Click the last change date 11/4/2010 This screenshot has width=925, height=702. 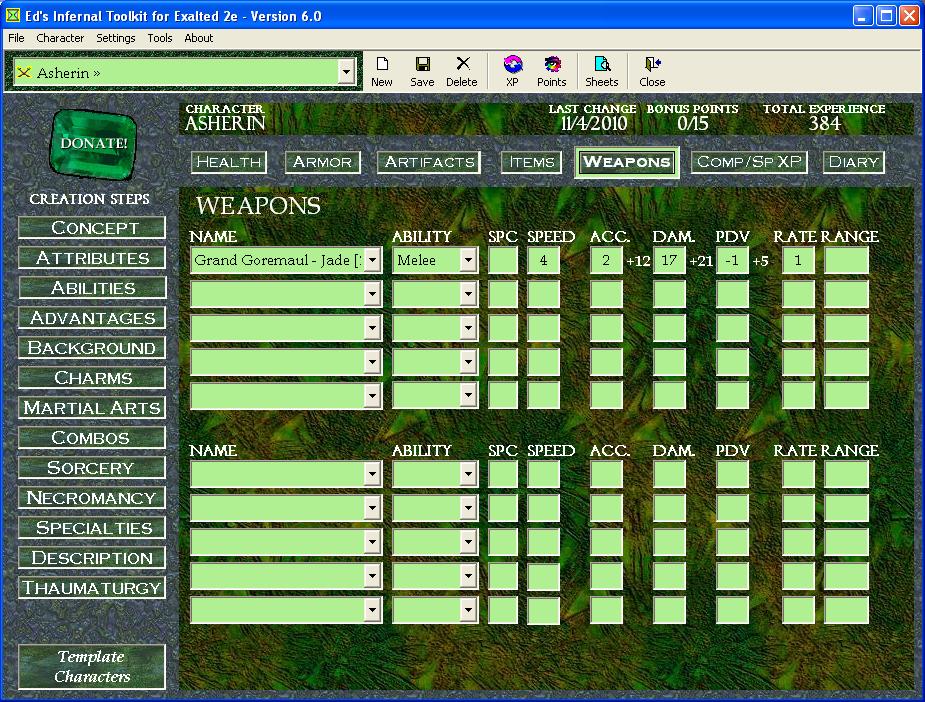click(x=593, y=123)
